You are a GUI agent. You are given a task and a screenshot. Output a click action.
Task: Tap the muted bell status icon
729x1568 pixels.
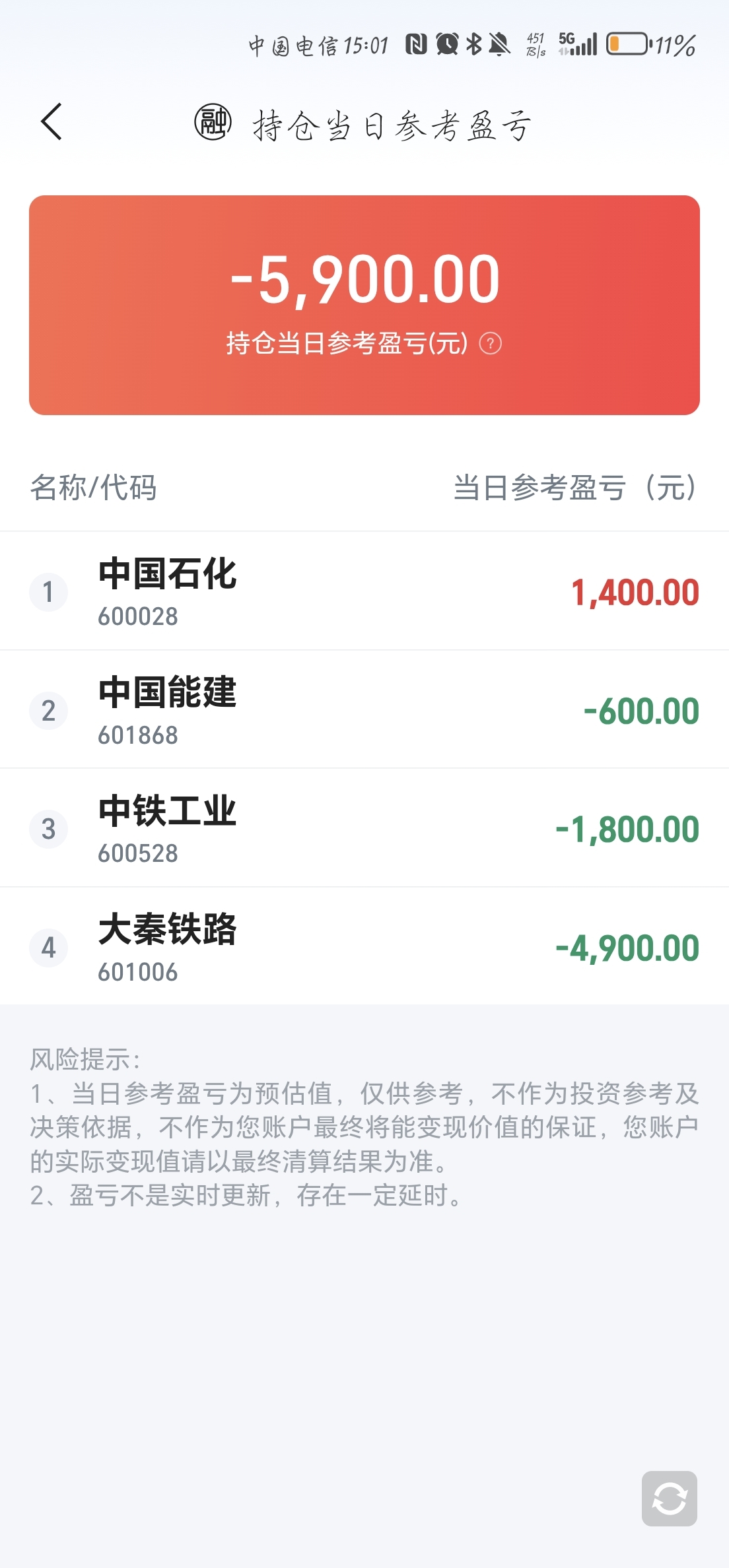tap(499, 44)
